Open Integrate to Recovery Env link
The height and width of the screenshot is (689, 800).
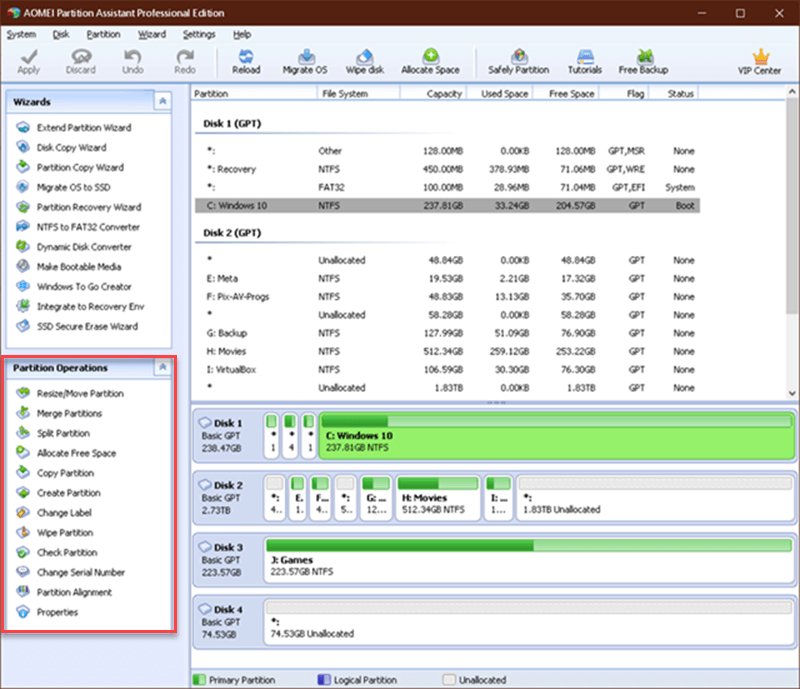tap(90, 306)
